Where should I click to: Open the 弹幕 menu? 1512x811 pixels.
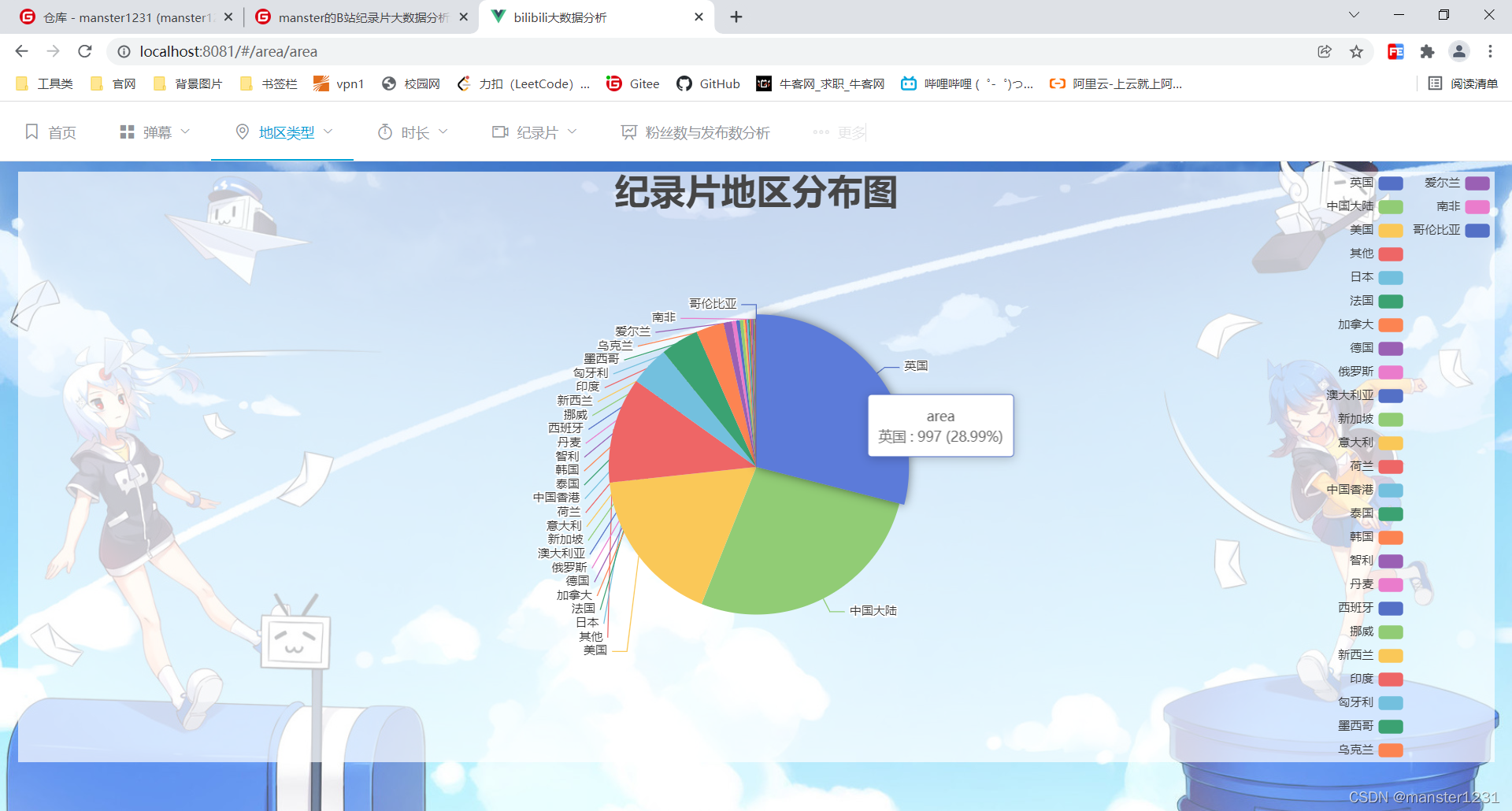(x=155, y=132)
